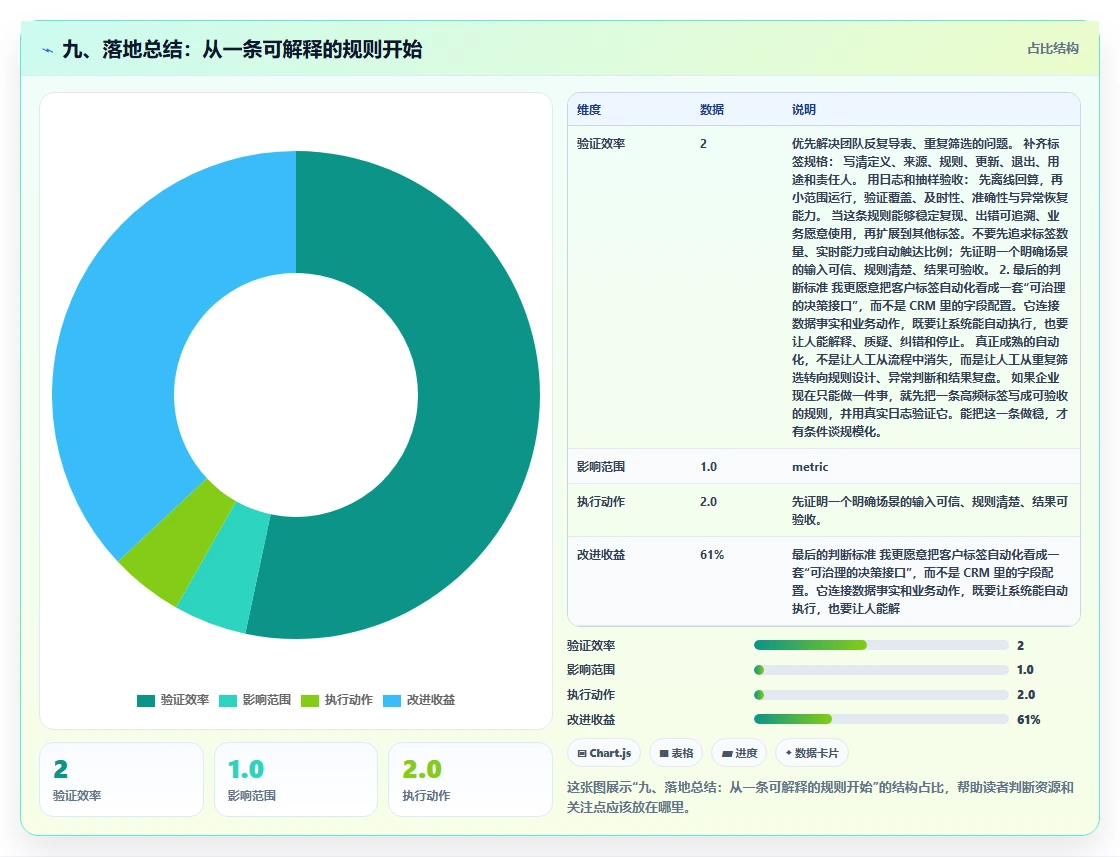Click the 执行动作 table row label
The height and width of the screenshot is (857, 1120).
(x=601, y=501)
